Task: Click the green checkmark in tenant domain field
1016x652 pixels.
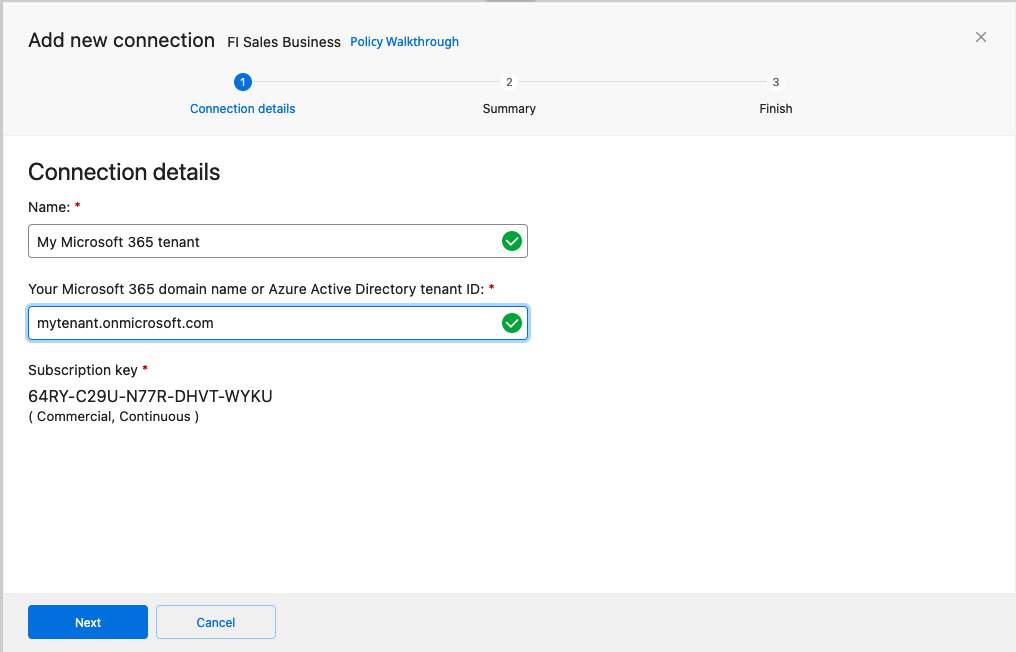Action: 511,323
